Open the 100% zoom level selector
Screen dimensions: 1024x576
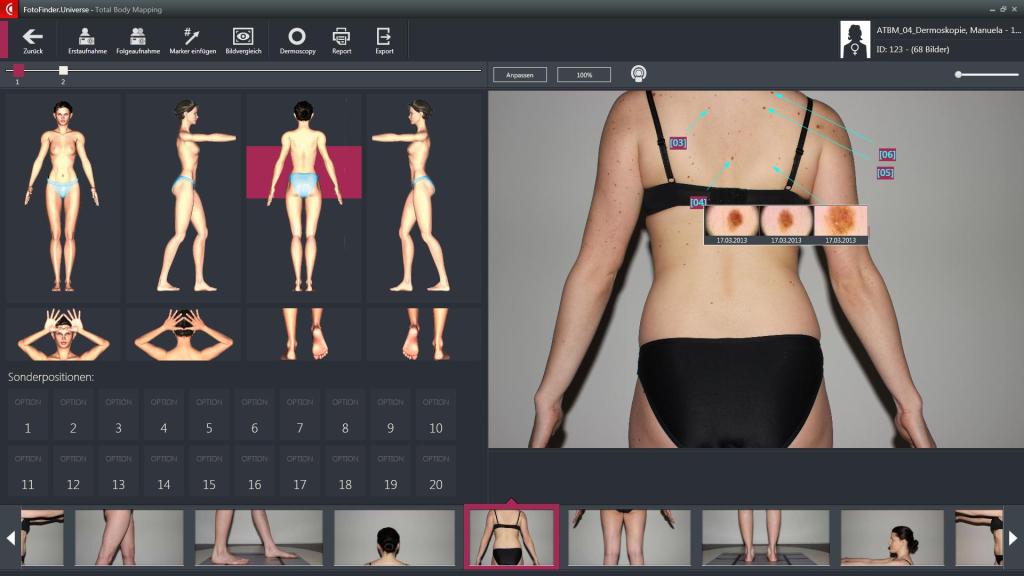click(x=585, y=73)
